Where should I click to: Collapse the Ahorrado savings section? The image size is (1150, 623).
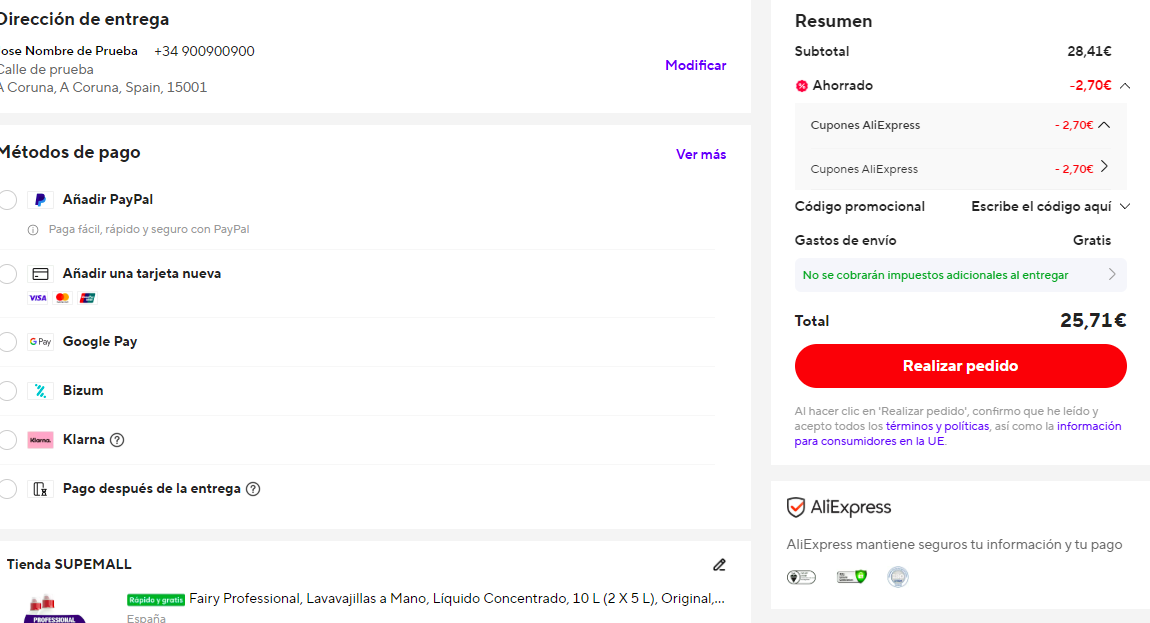(1125, 86)
